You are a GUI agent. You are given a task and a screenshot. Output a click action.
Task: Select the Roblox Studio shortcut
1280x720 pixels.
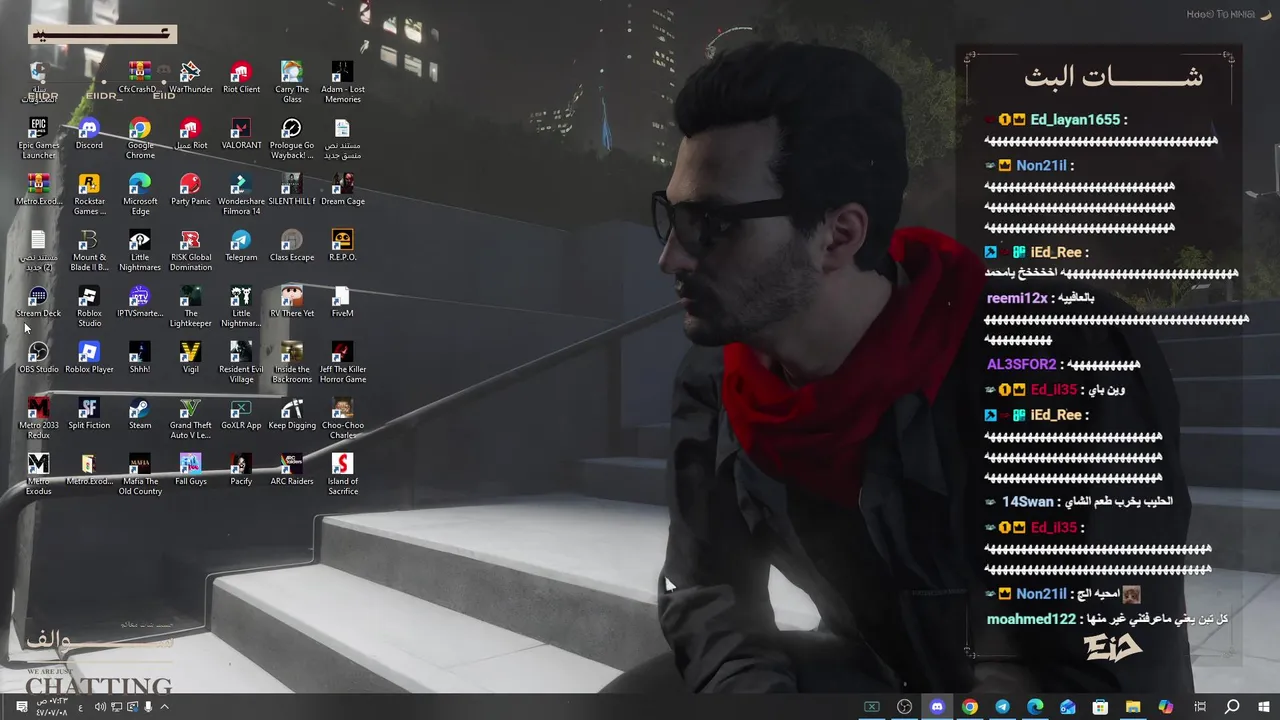pos(89,306)
